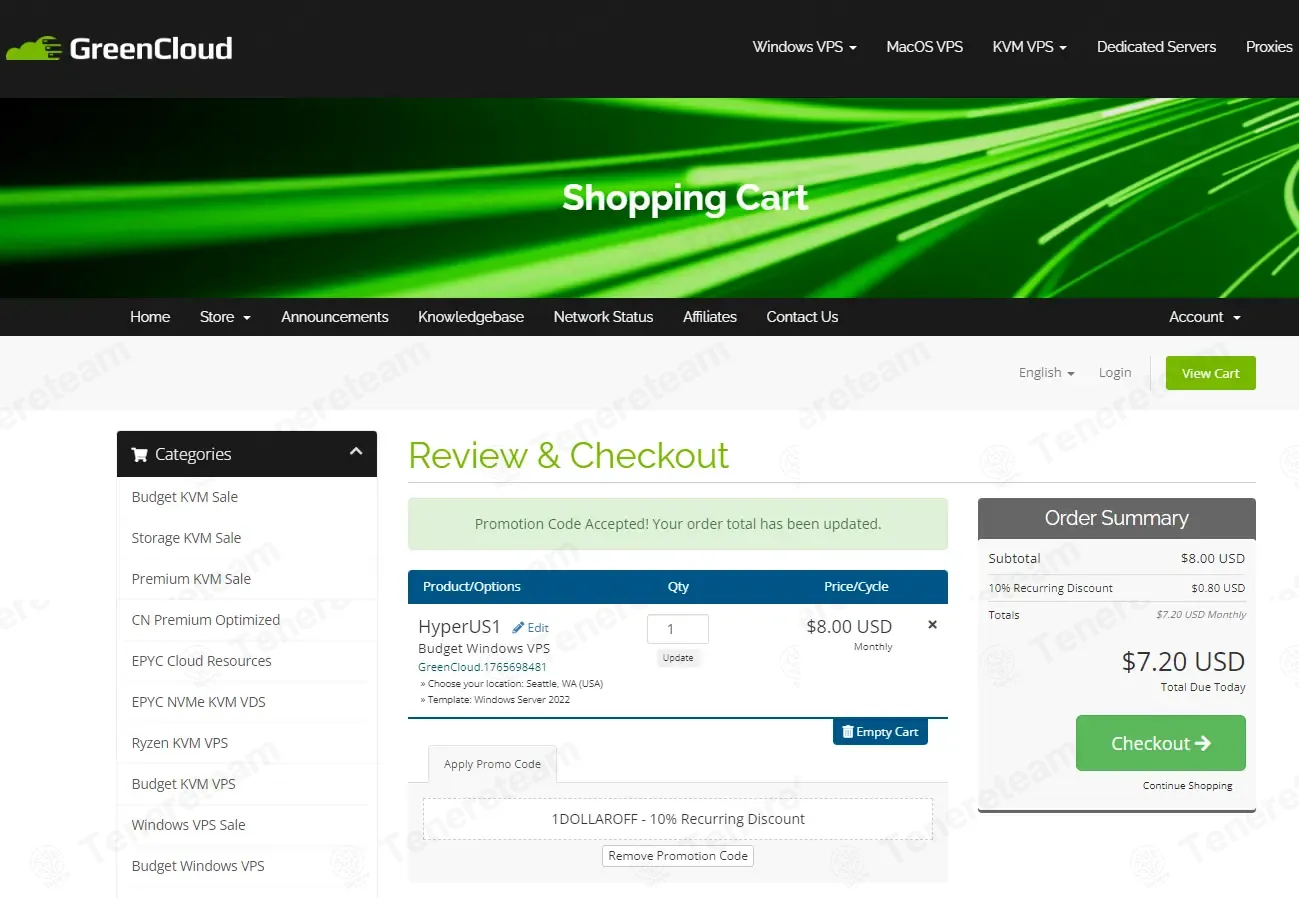The height and width of the screenshot is (898, 1299).
Task: Click the Promotion Code Accepted message
Action: (x=678, y=524)
